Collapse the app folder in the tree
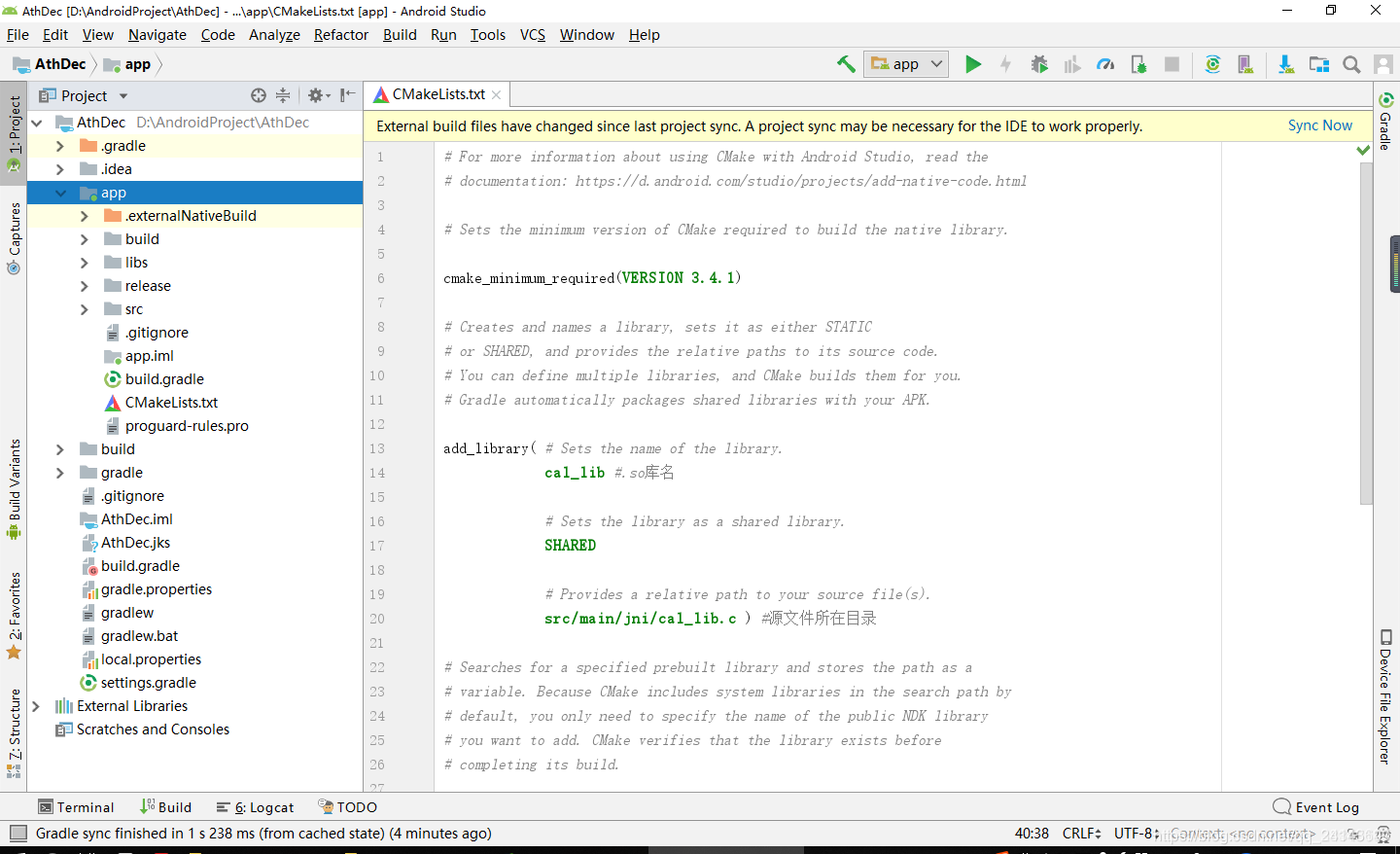Image resolution: width=1400 pixels, height=854 pixels. pos(60,193)
